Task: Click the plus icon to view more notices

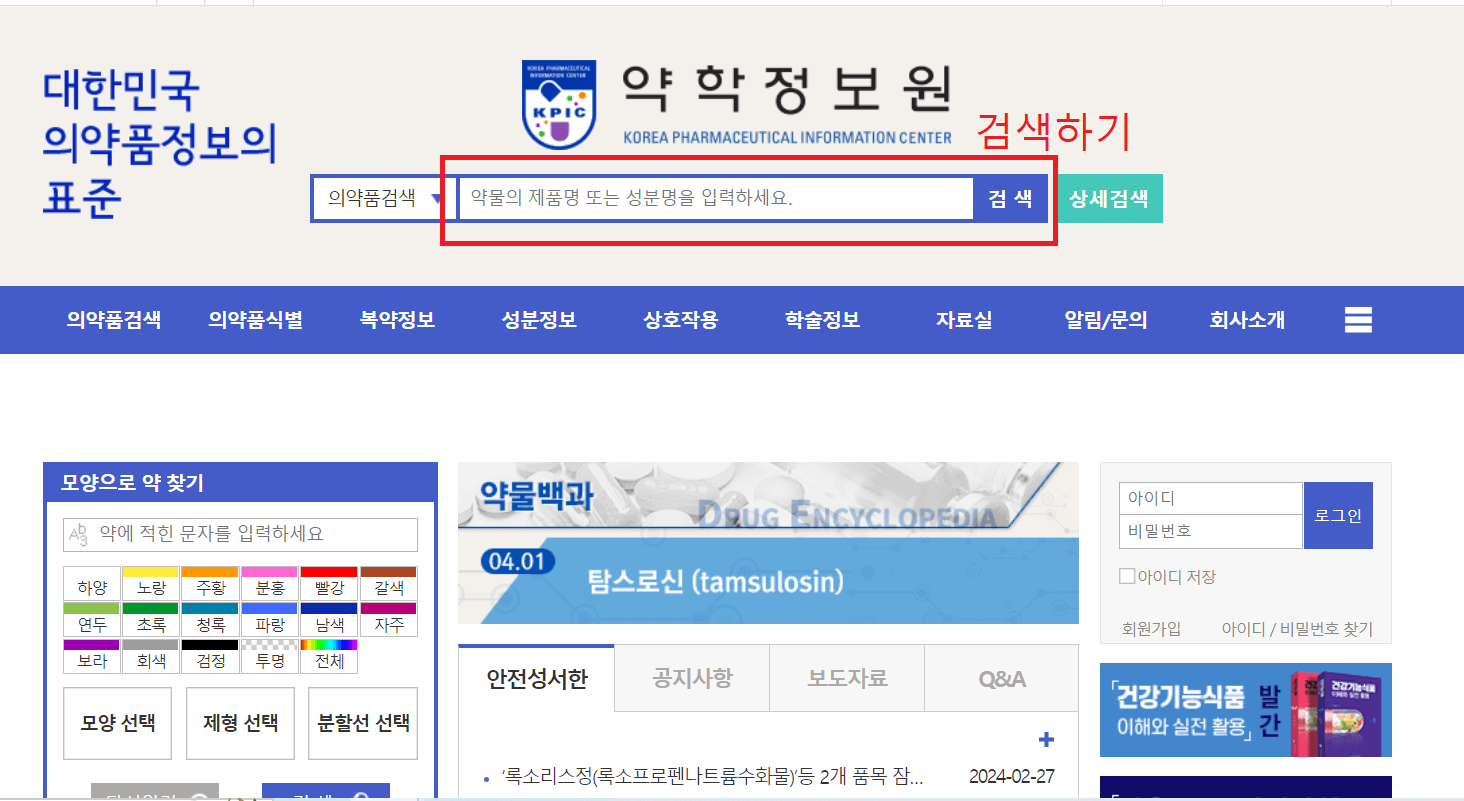Action: point(1046,740)
